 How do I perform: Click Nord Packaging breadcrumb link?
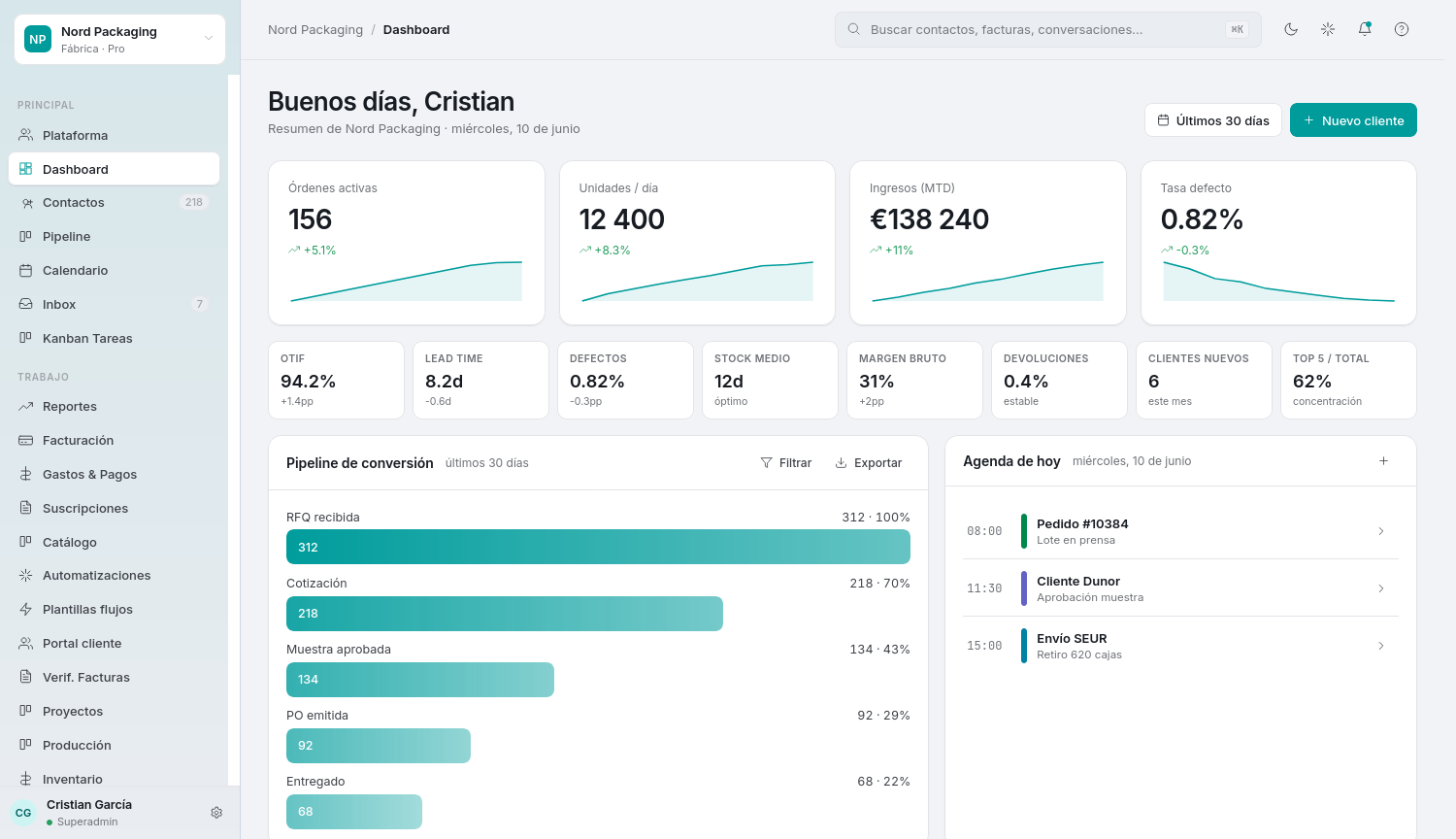click(x=315, y=30)
